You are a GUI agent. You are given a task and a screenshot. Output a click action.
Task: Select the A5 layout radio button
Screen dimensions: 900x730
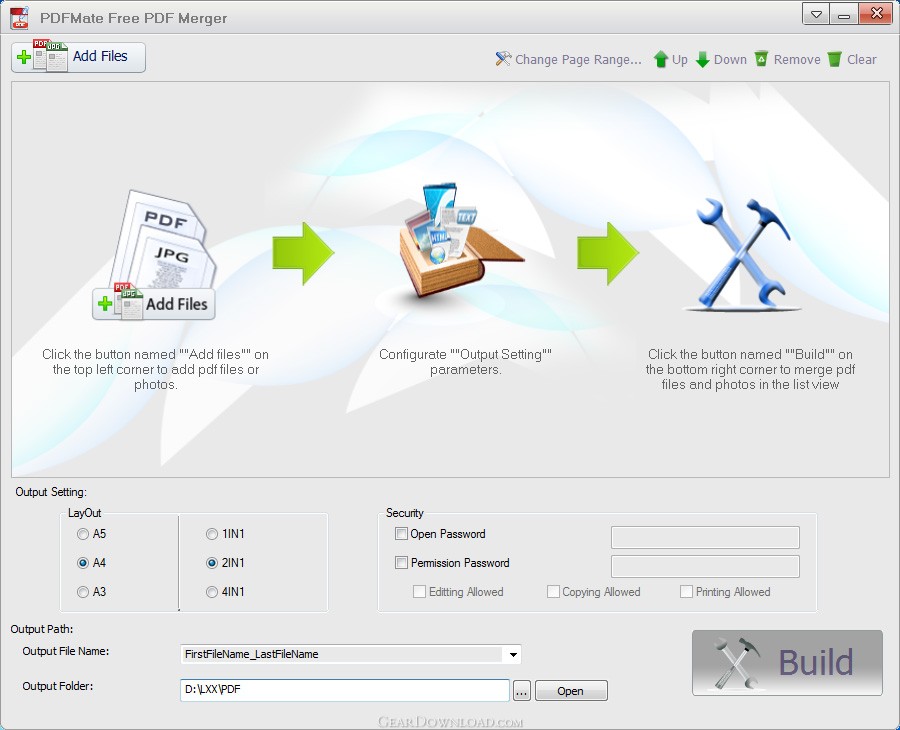83,534
